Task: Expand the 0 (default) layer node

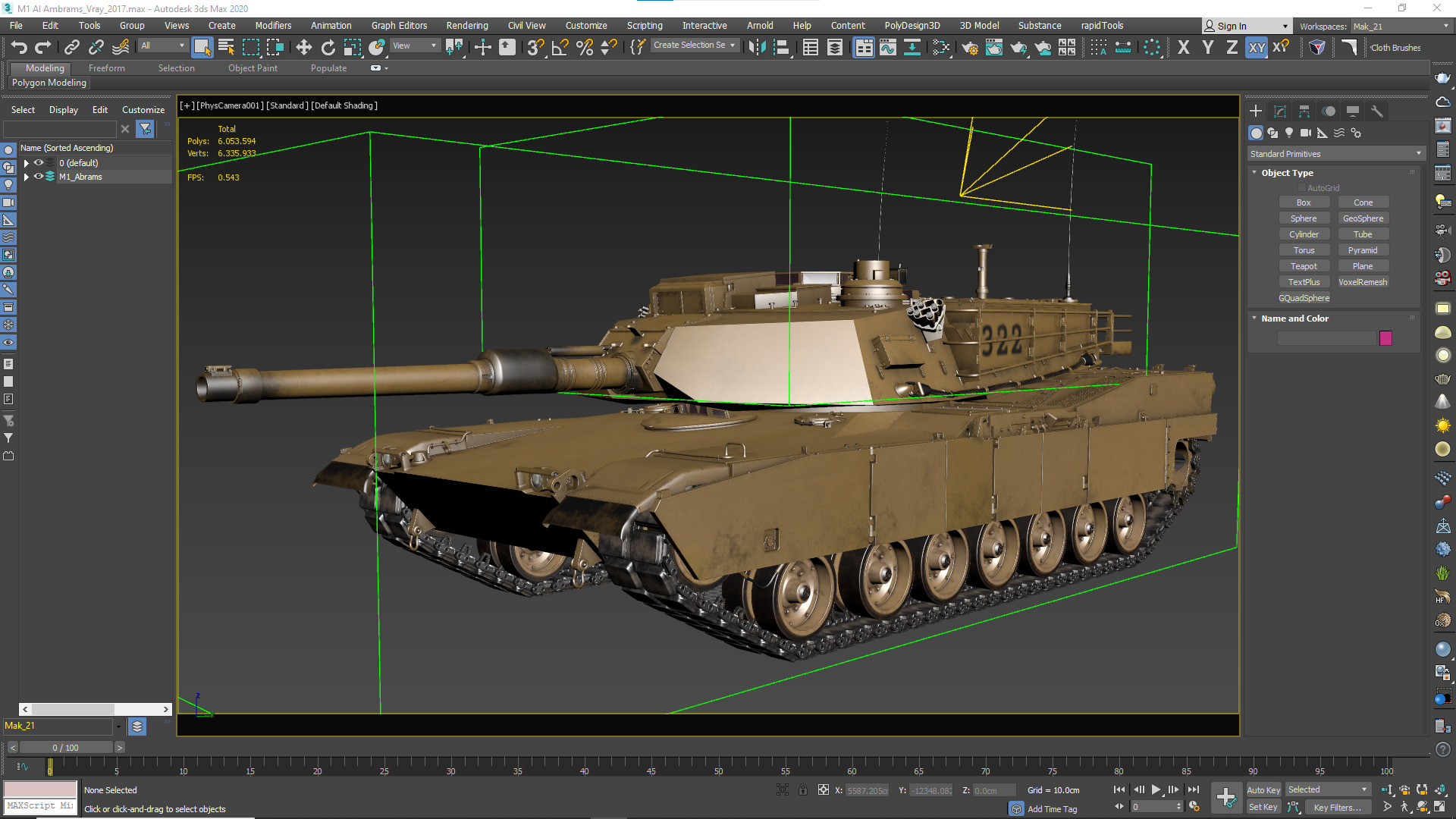Action: 27,163
